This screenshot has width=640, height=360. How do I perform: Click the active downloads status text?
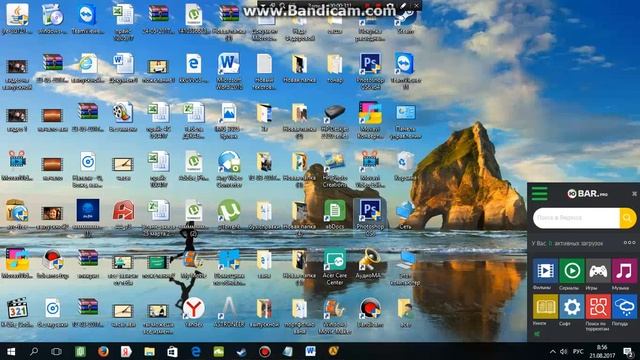pos(567,243)
